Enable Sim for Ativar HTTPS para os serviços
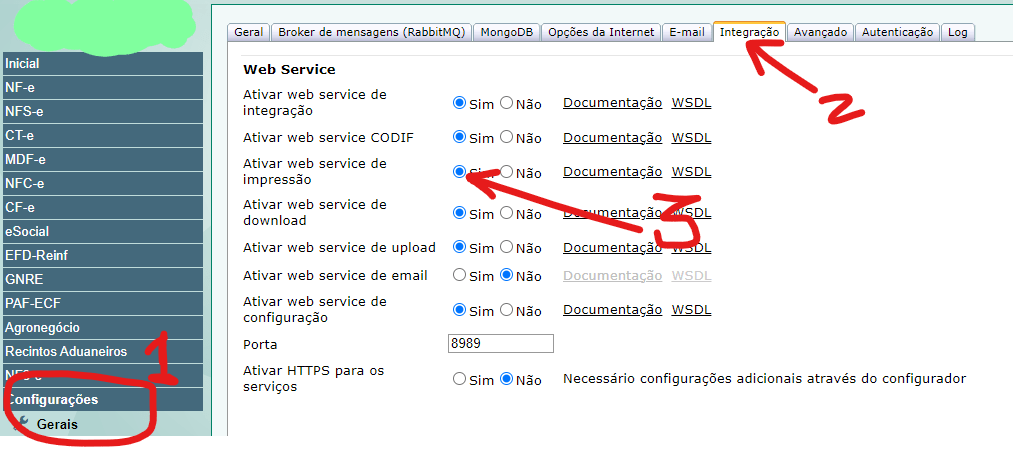Screen dimensions: 1013x456 click(x=460, y=379)
